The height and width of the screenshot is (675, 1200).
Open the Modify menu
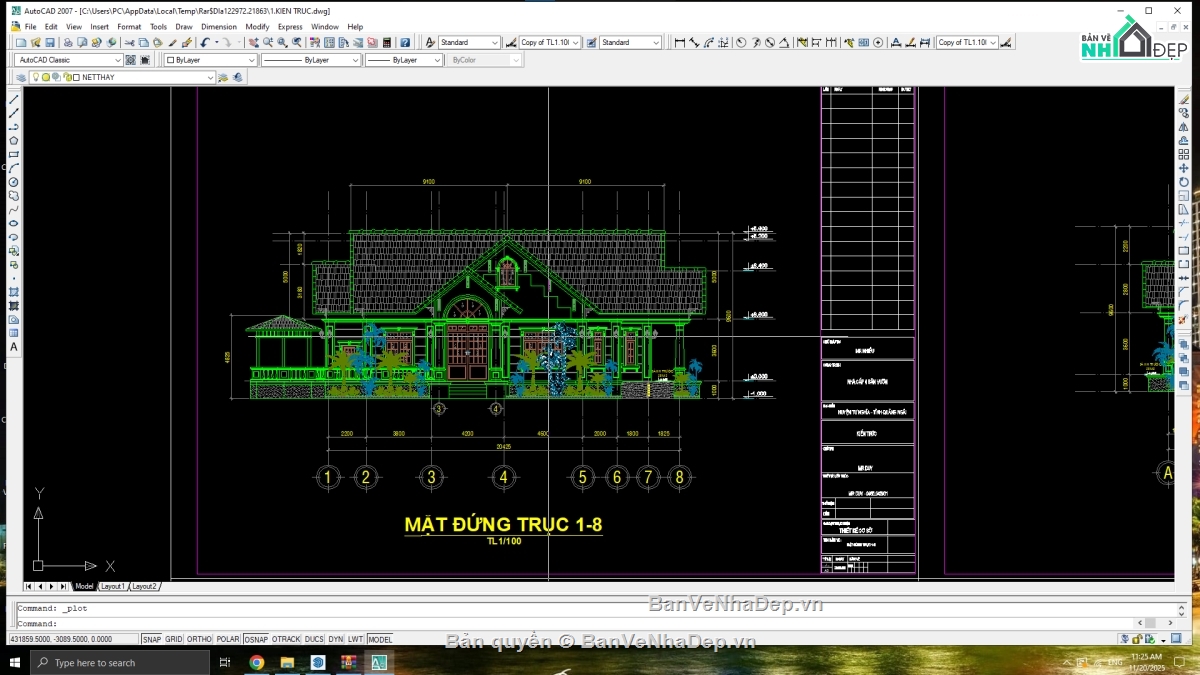pyautogui.click(x=257, y=27)
